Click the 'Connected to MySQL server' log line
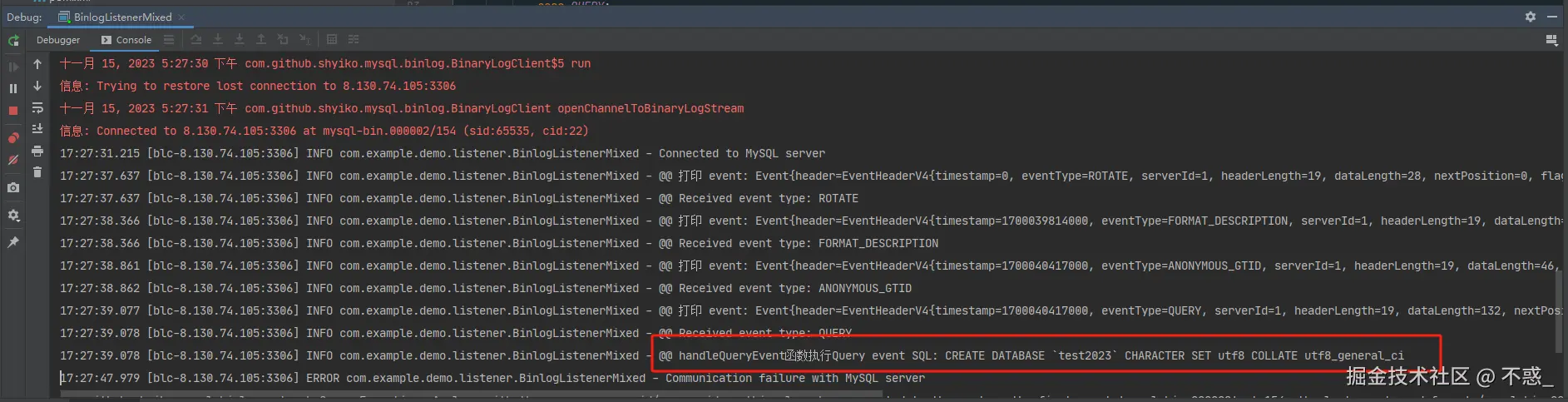1568x402 pixels. tap(443, 153)
